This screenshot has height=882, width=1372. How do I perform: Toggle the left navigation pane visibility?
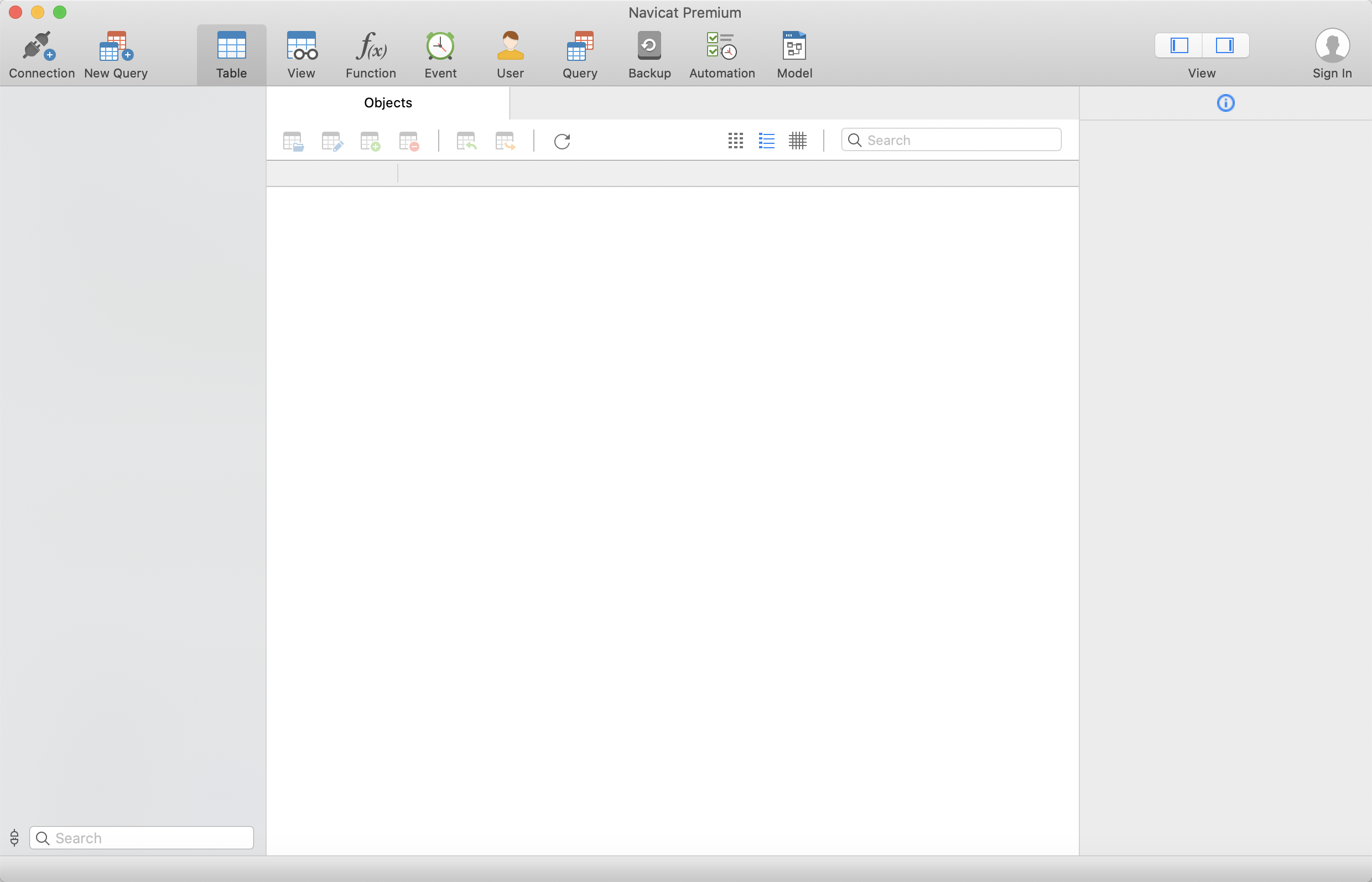[1178, 45]
